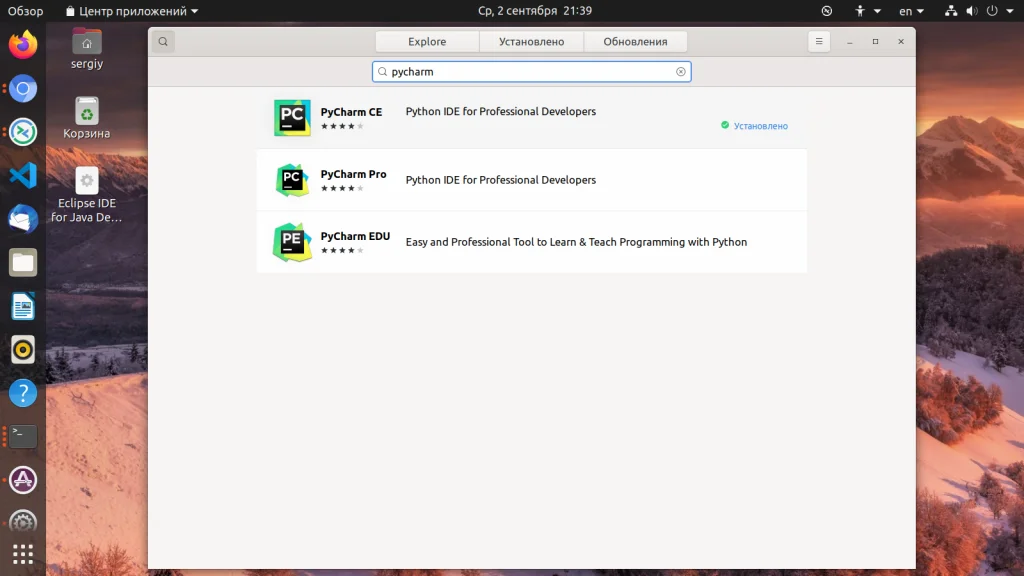The height and width of the screenshot is (576, 1024).
Task: Click the PyCharm EDU app icon
Action: pyautogui.click(x=292, y=242)
